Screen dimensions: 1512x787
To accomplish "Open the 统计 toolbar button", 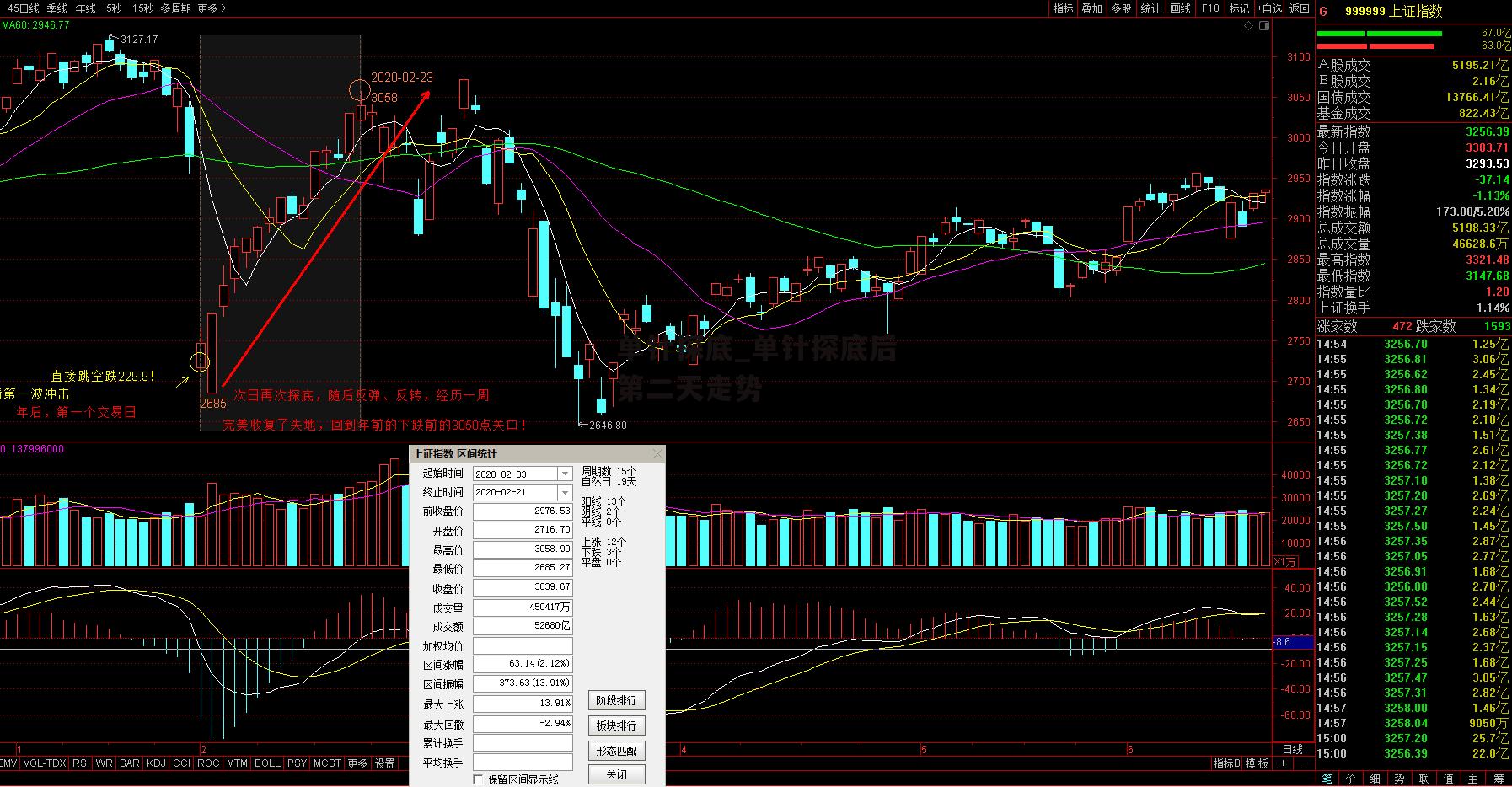I will click(1150, 8).
